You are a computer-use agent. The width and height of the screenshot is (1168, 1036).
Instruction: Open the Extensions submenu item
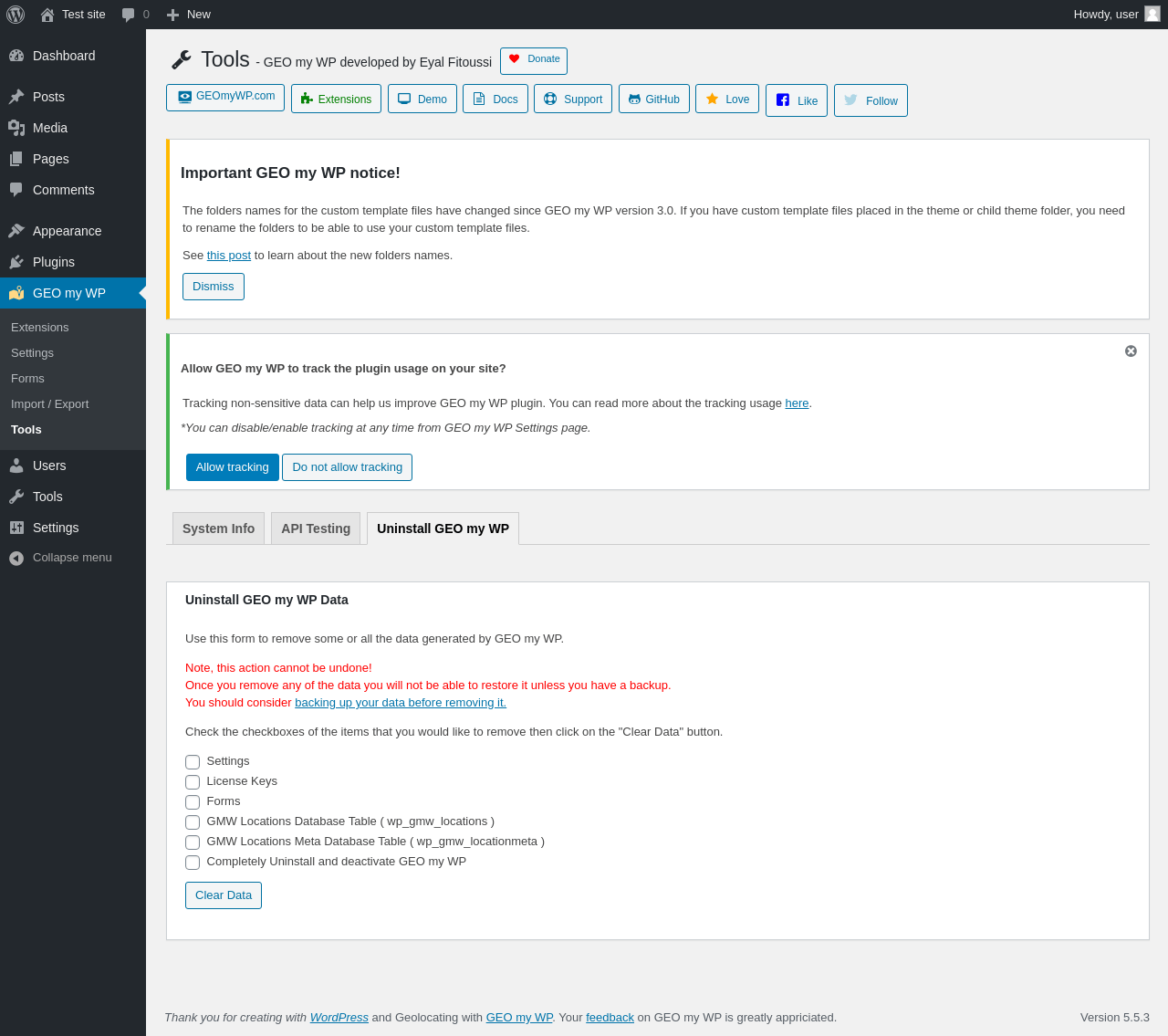click(x=73, y=328)
